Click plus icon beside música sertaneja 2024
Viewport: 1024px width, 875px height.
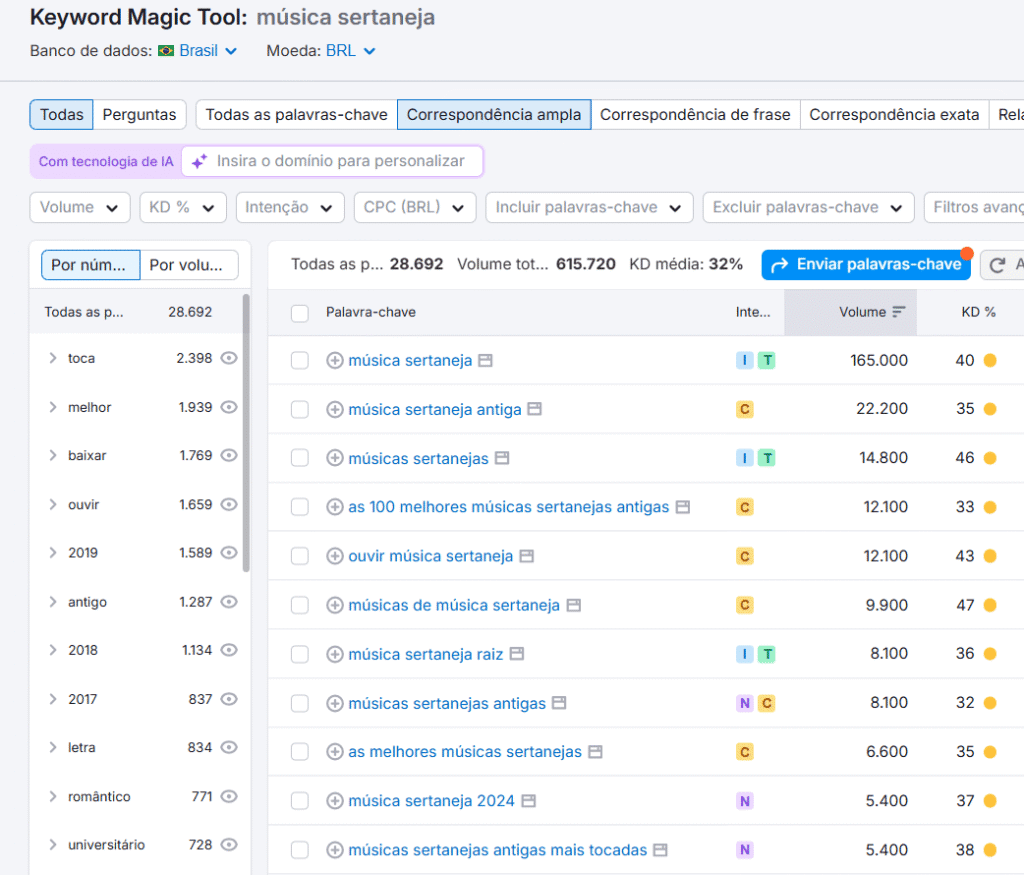[334, 801]
